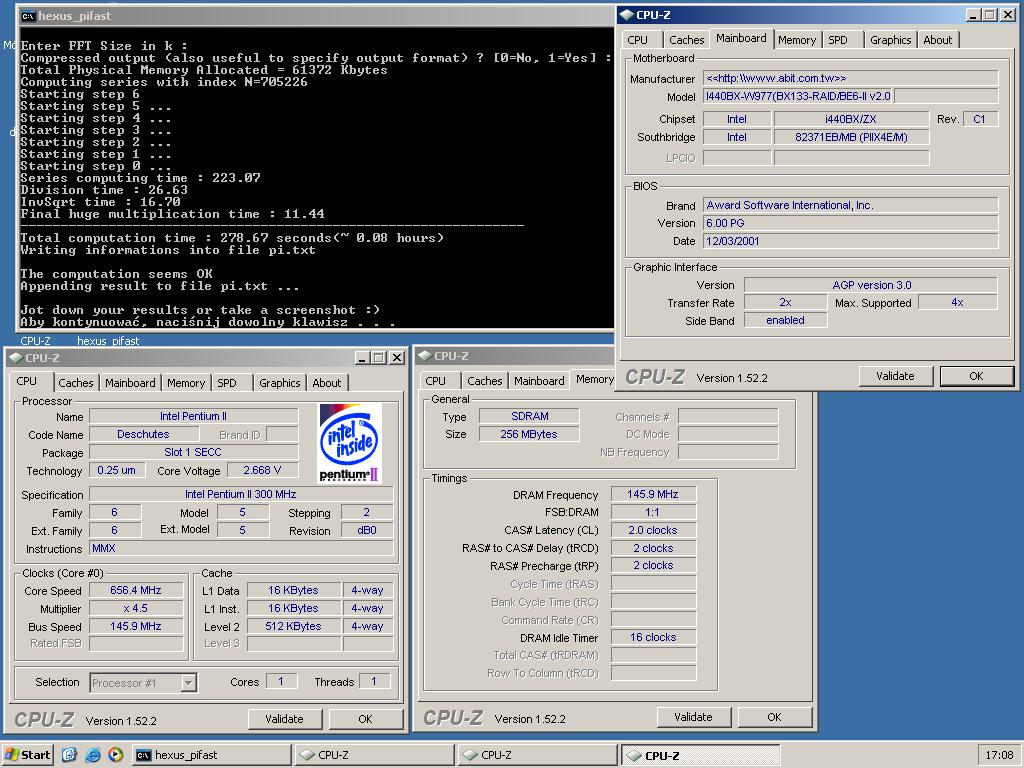The width and height of the screenshot is (1024, 768).
Task: Click the Deschutes code name field
Action: 143,434
